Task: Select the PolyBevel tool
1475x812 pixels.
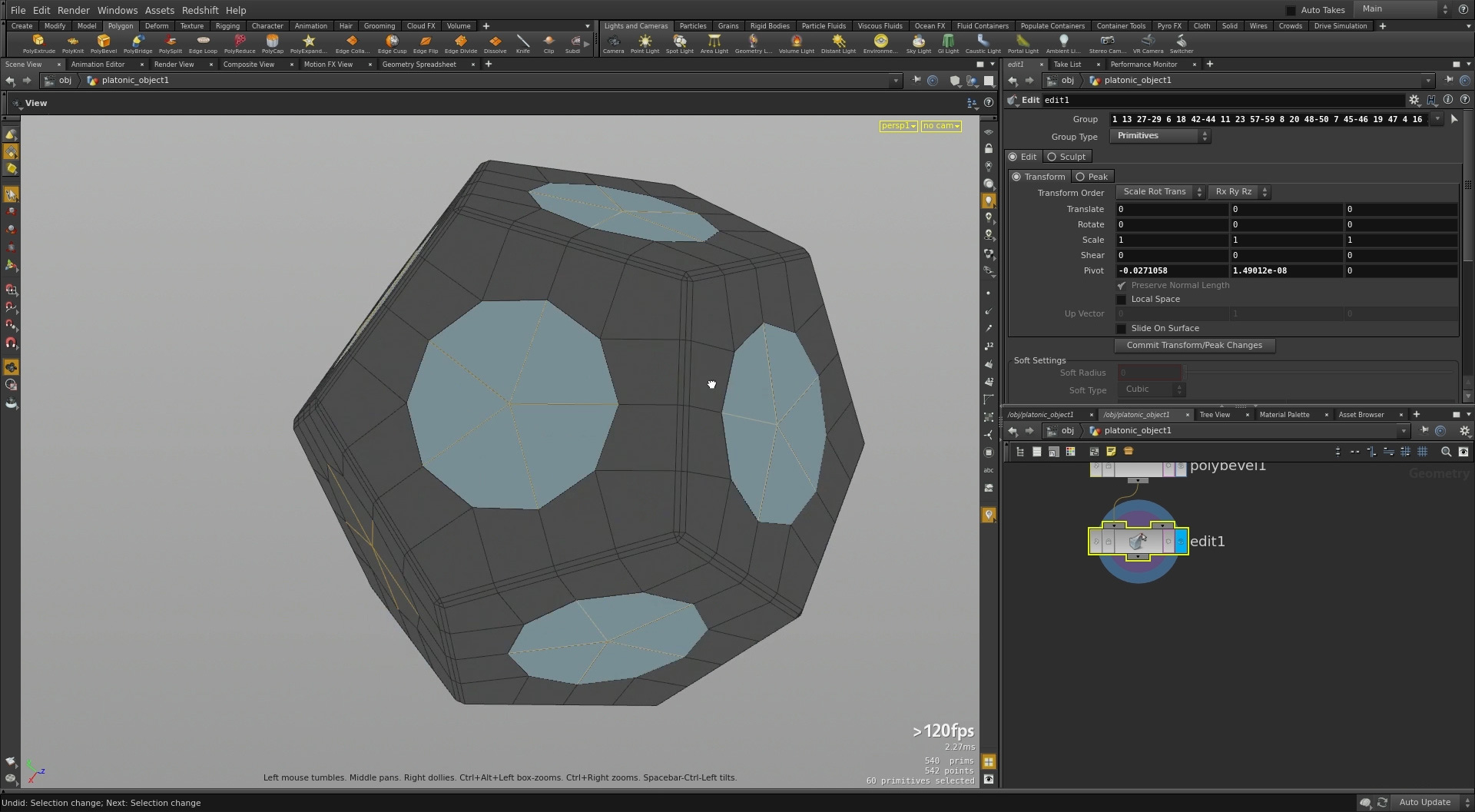Action: (x=104, y=44)
